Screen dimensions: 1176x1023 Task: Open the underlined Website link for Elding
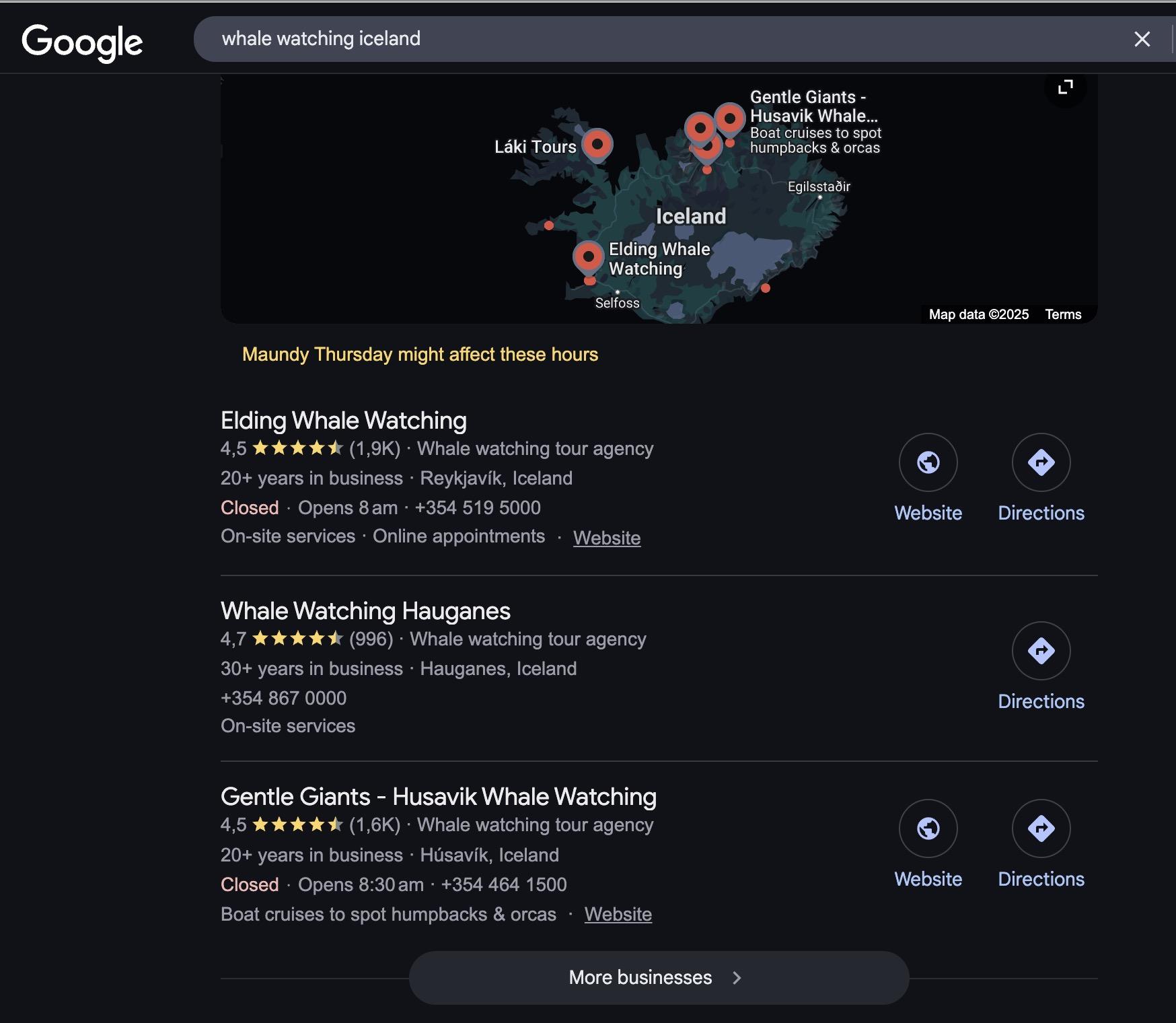(x=607, y=538)
